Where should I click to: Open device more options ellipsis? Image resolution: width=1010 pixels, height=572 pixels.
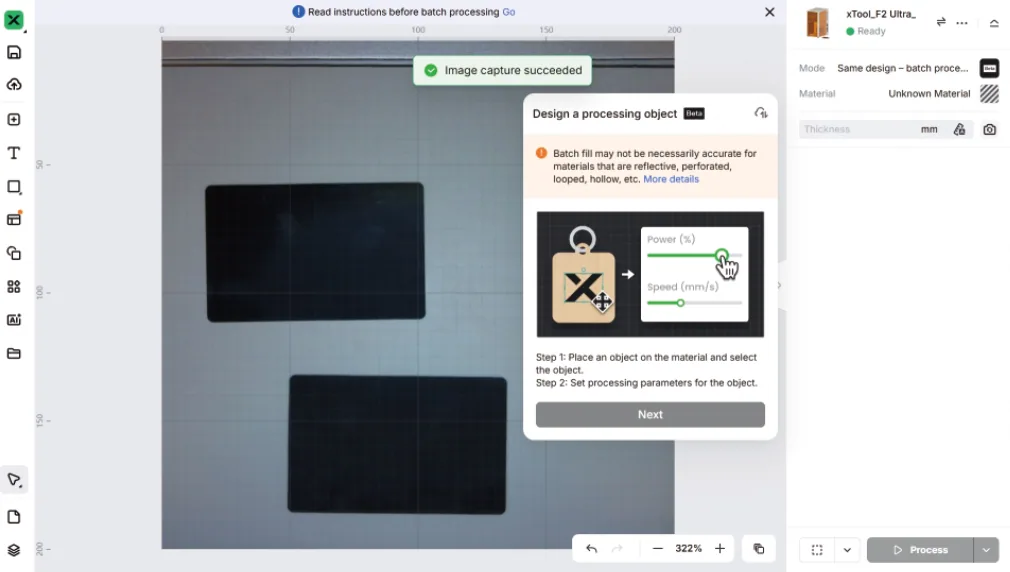962,23
